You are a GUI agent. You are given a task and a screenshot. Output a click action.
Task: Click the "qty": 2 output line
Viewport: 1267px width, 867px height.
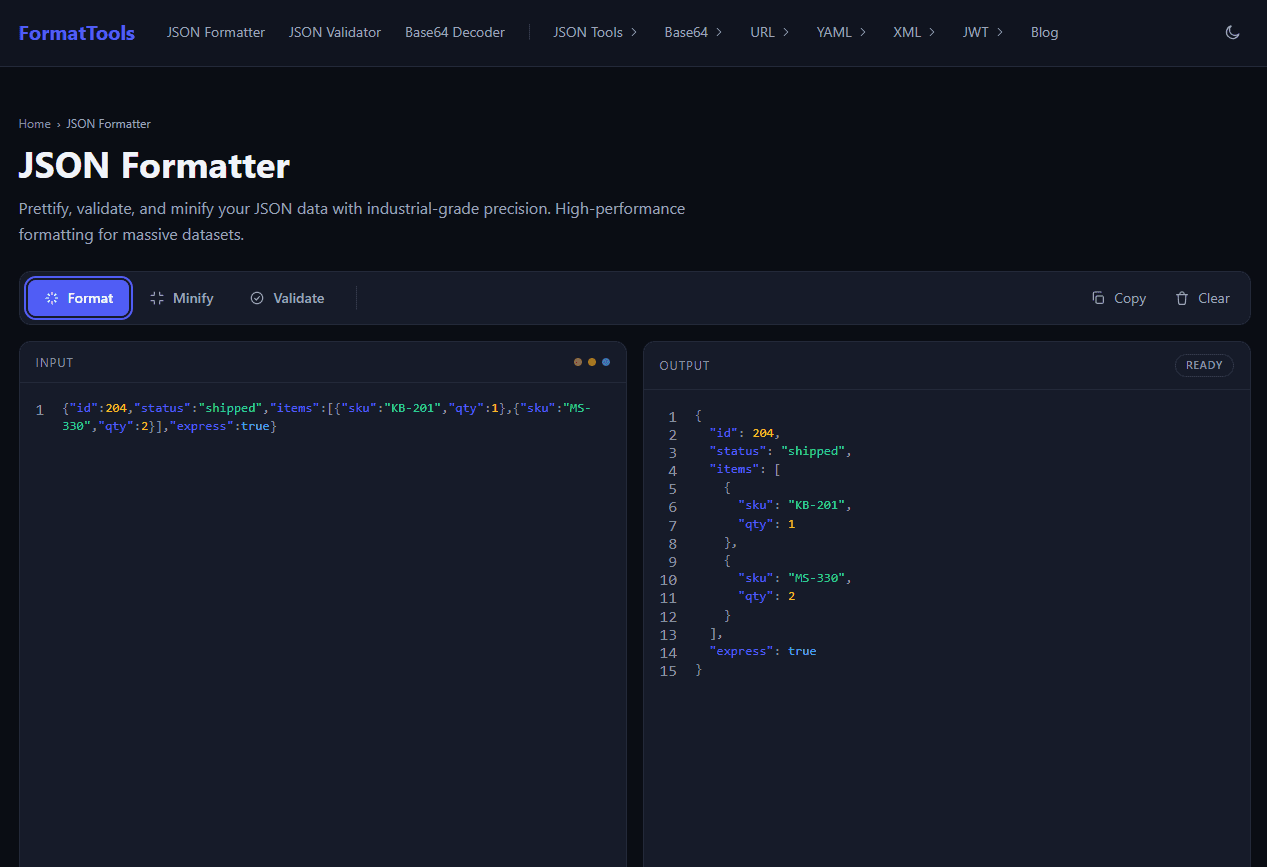pyautogui.click(x=767, y=596)
